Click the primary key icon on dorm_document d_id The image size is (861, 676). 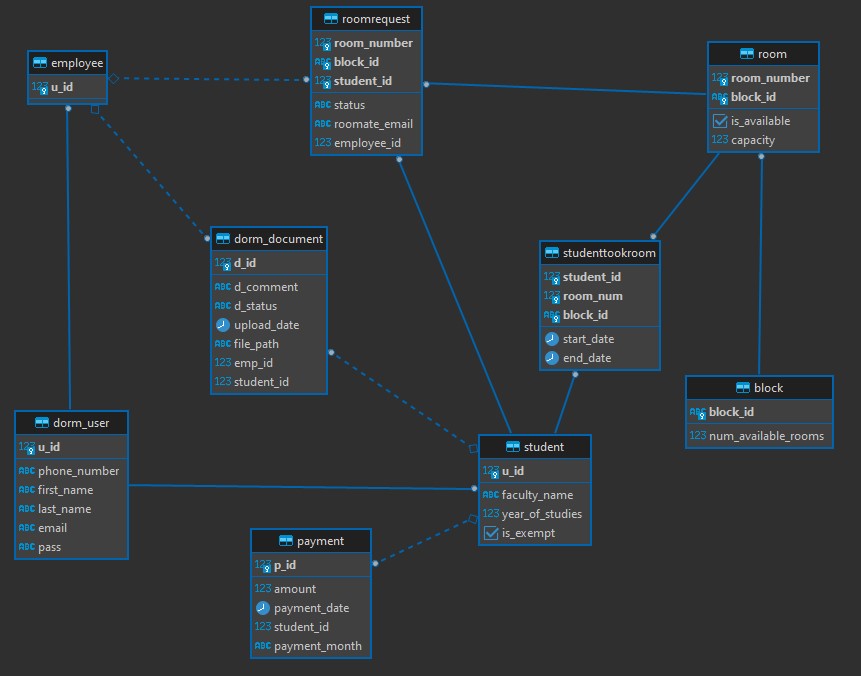tap(223, 264)
